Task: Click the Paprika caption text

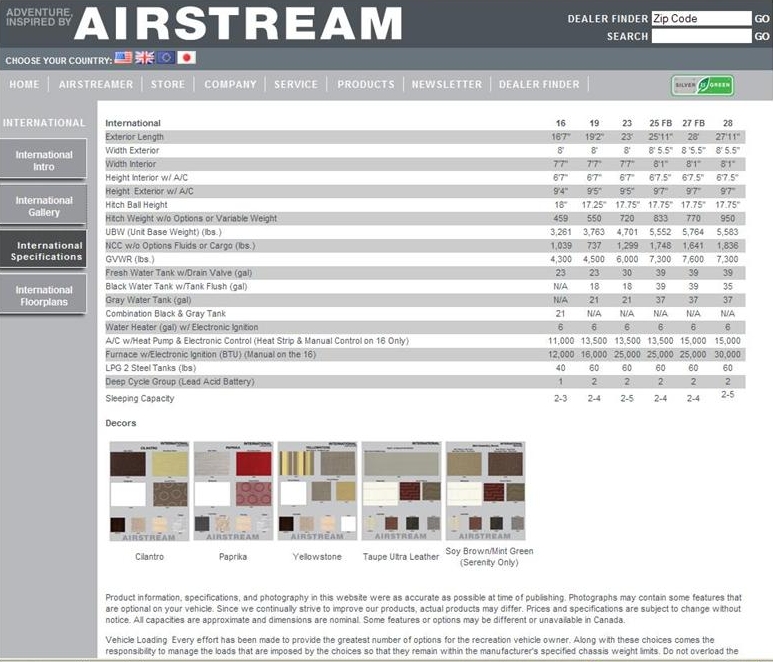Action: point(233,557)
